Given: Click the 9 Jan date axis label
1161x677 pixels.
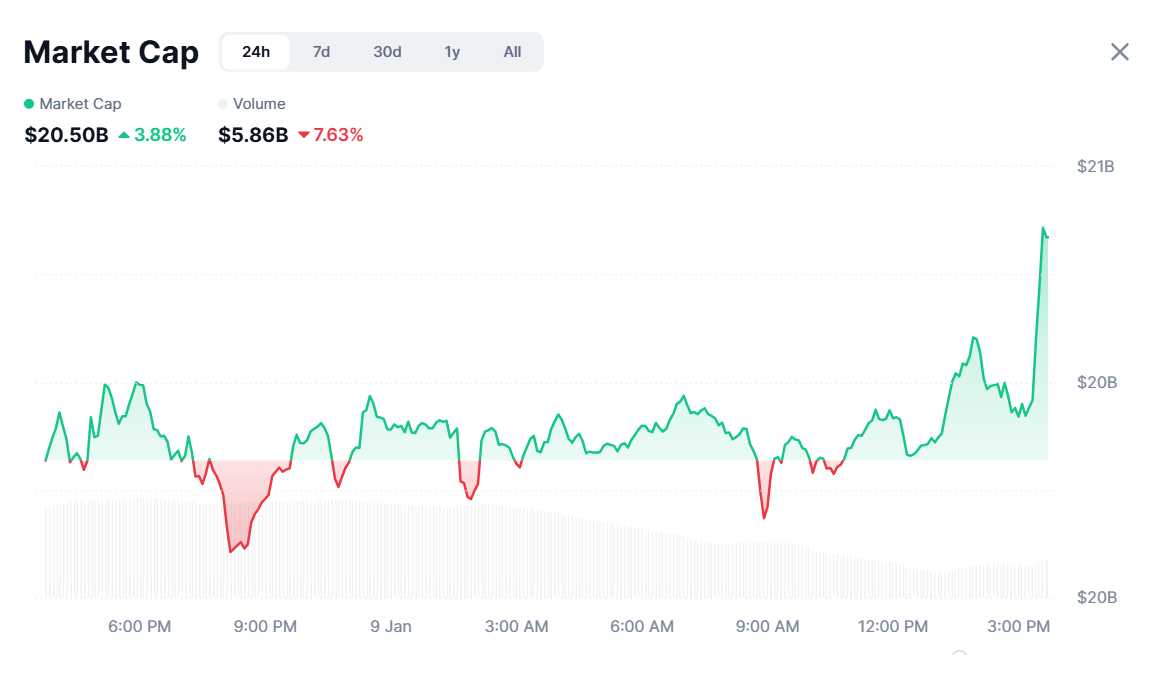Looking at the screenshot, I should click(390, 627).
